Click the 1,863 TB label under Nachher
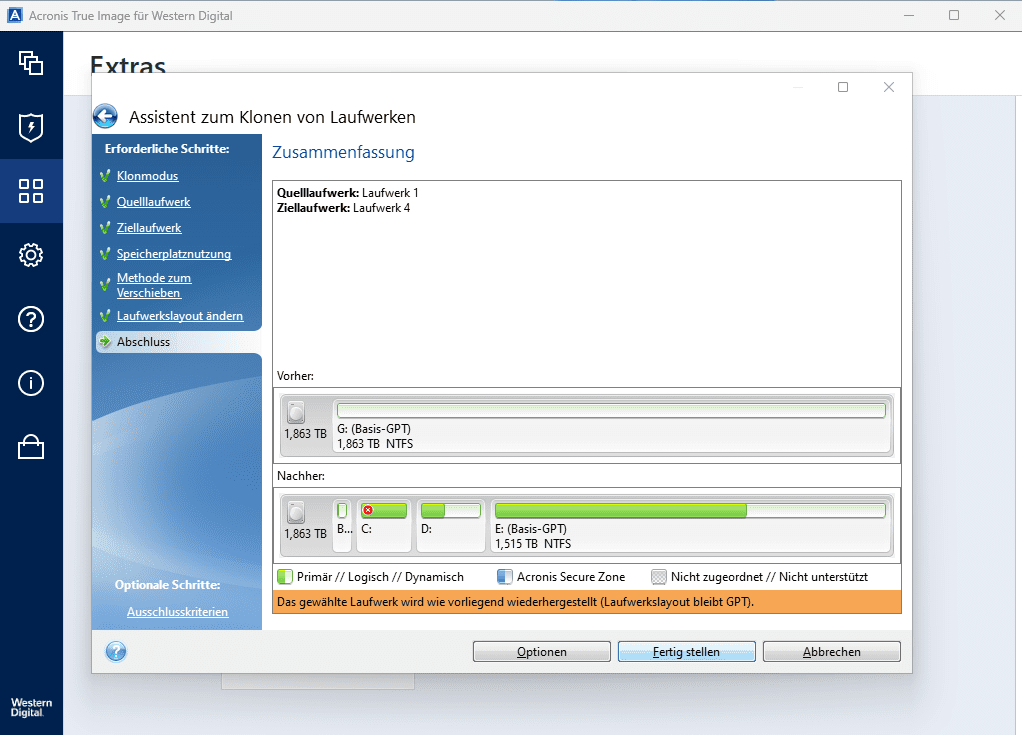Screen dimensions: 1022x735 coord(305,533)
